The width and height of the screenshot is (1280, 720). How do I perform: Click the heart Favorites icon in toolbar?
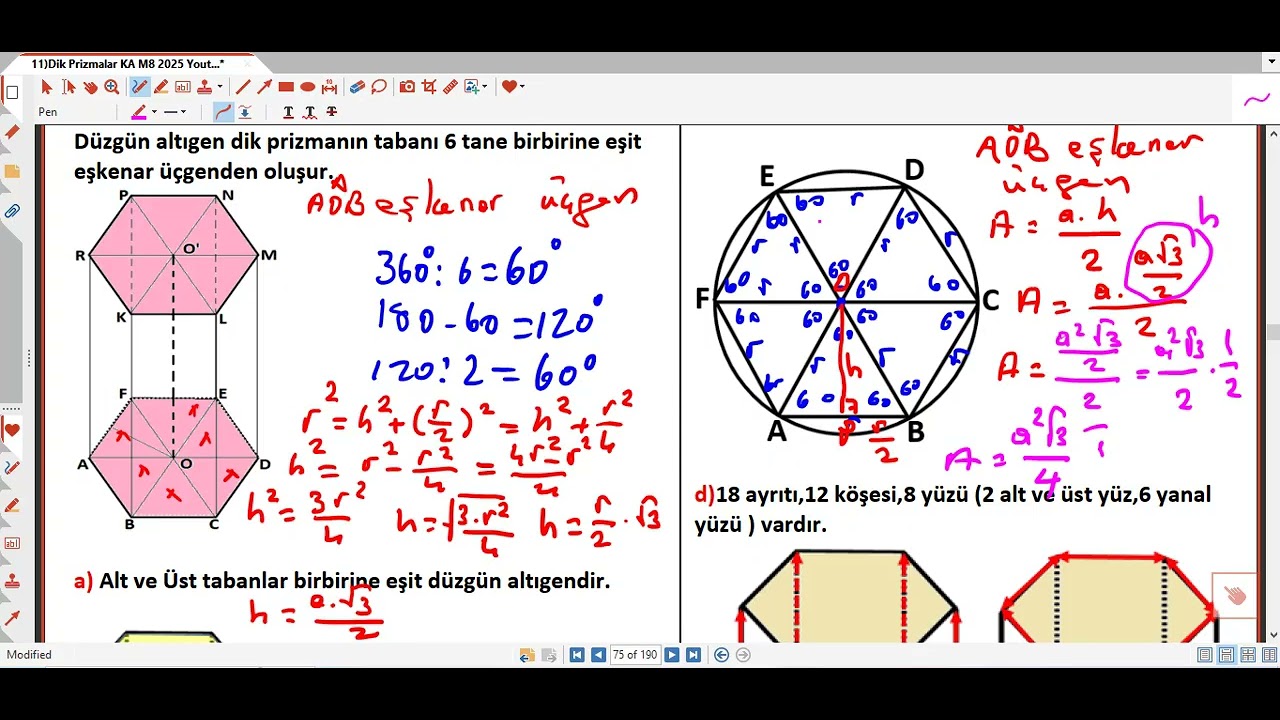[x=509, y=87]
